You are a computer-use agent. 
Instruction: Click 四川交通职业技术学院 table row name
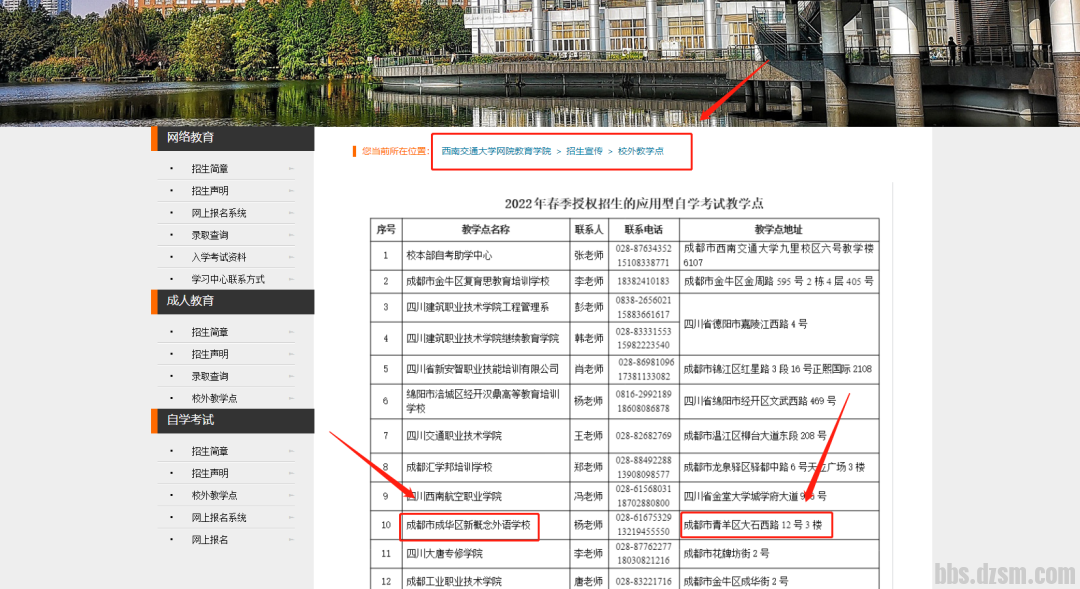[454, 436]
